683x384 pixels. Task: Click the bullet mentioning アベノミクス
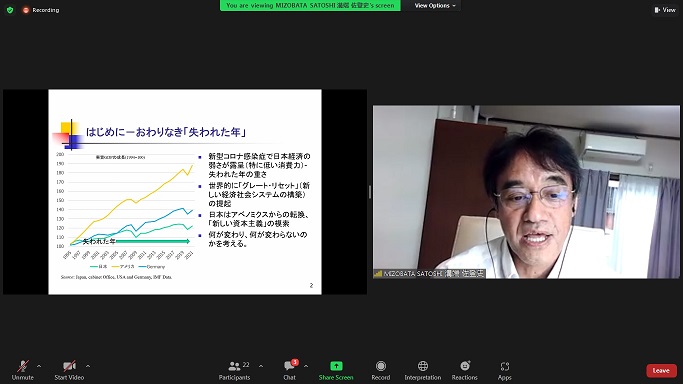(259, 219)
